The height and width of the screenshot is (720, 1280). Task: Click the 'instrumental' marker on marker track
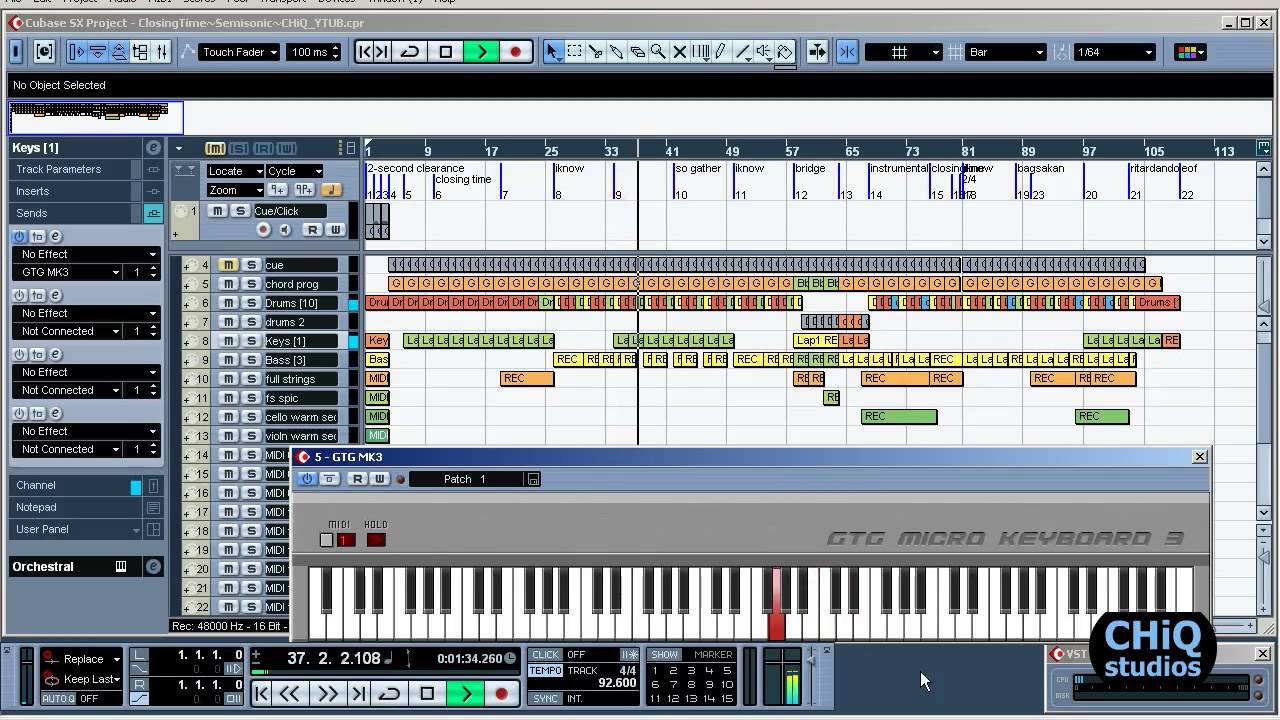tap(898, 168)
